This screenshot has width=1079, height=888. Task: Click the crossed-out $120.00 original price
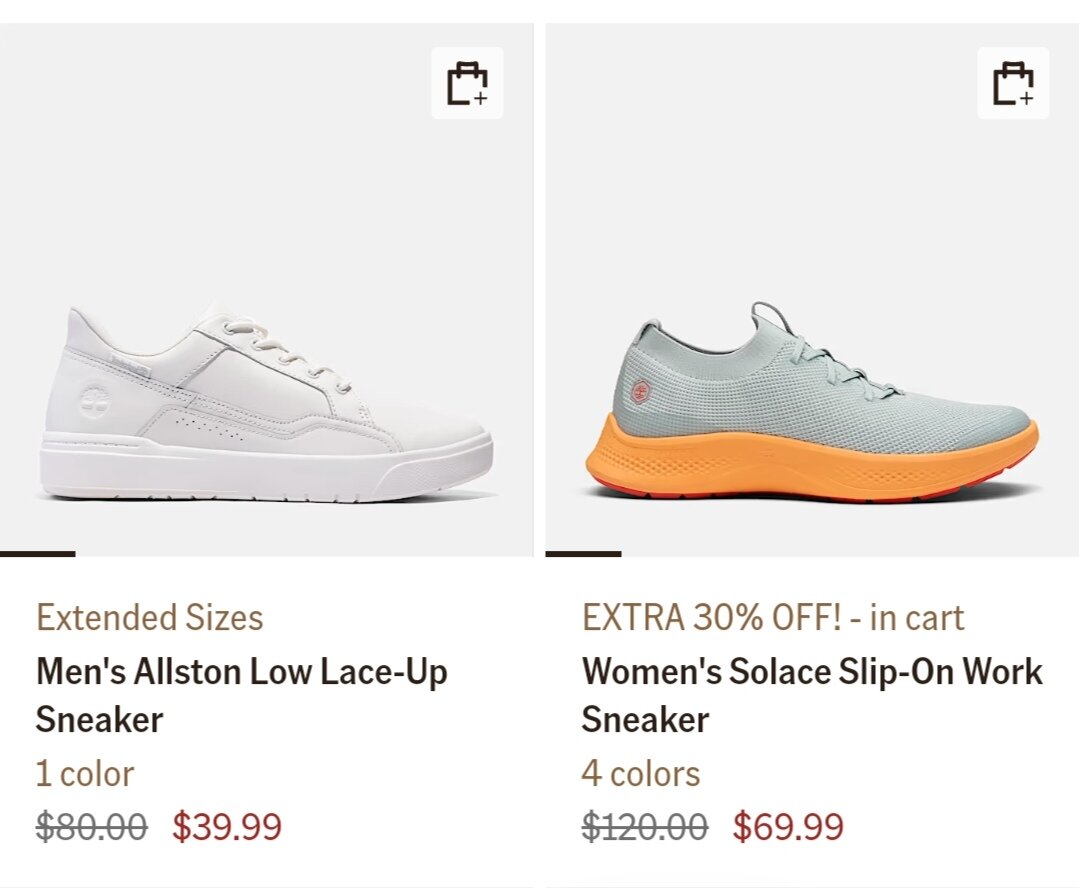coord(645,827)
